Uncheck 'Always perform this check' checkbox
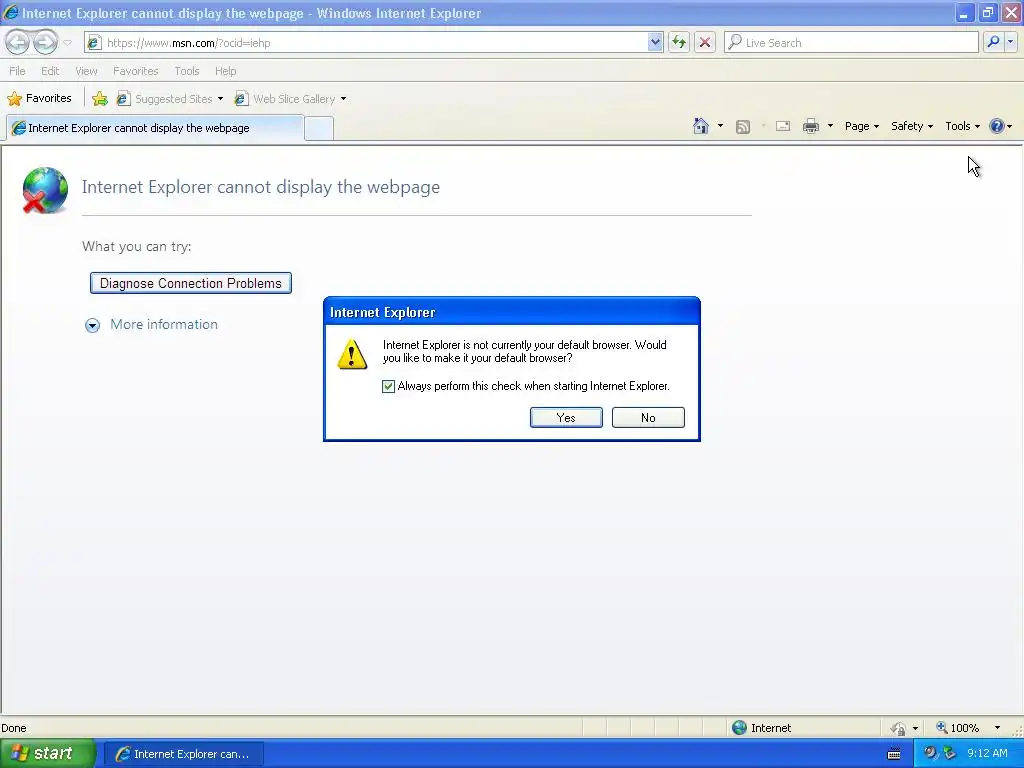Screen dimensions: 1024x768 tap(388, 387)
